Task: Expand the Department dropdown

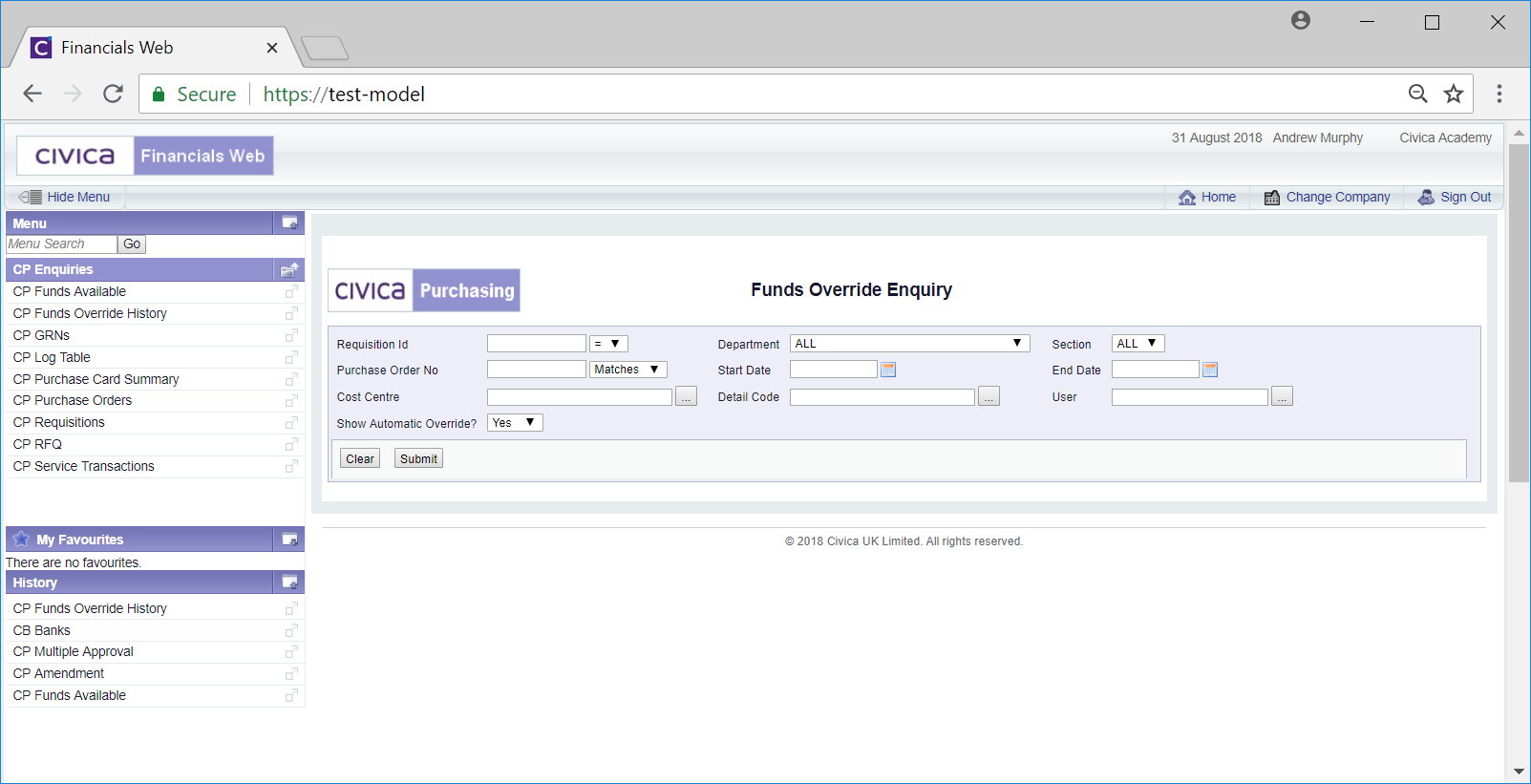Action: coord(909,344)
